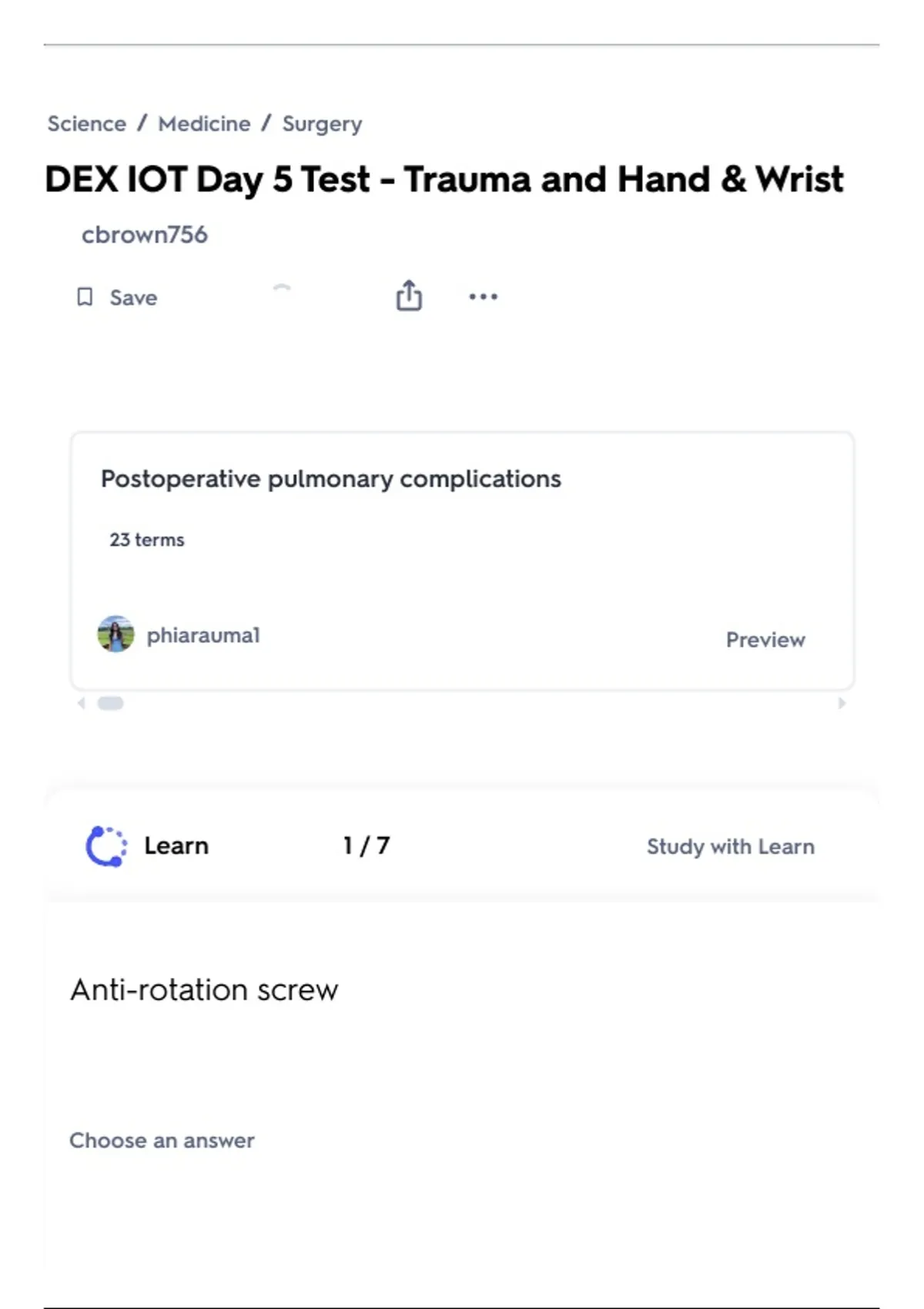This screenshot has width=924, height=1309.
Task: Click the Anti-rotation screw question term
Action: click(x=204, y=990)
